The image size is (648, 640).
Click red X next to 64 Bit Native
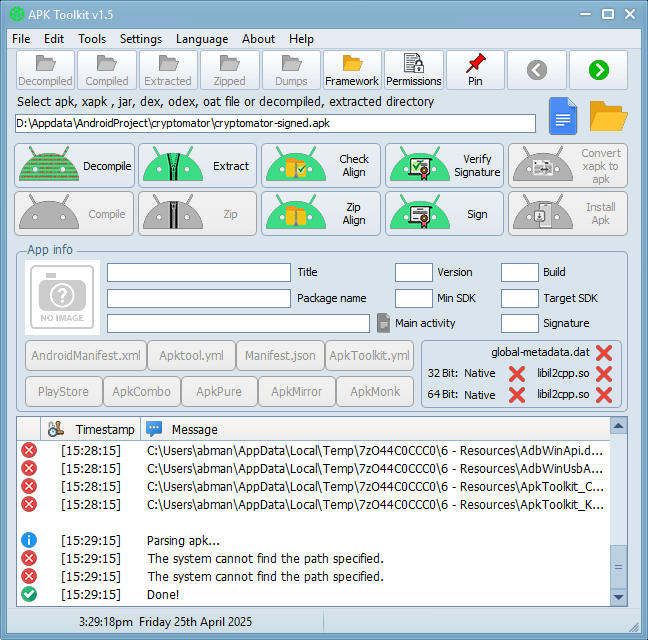pos(517,395)
